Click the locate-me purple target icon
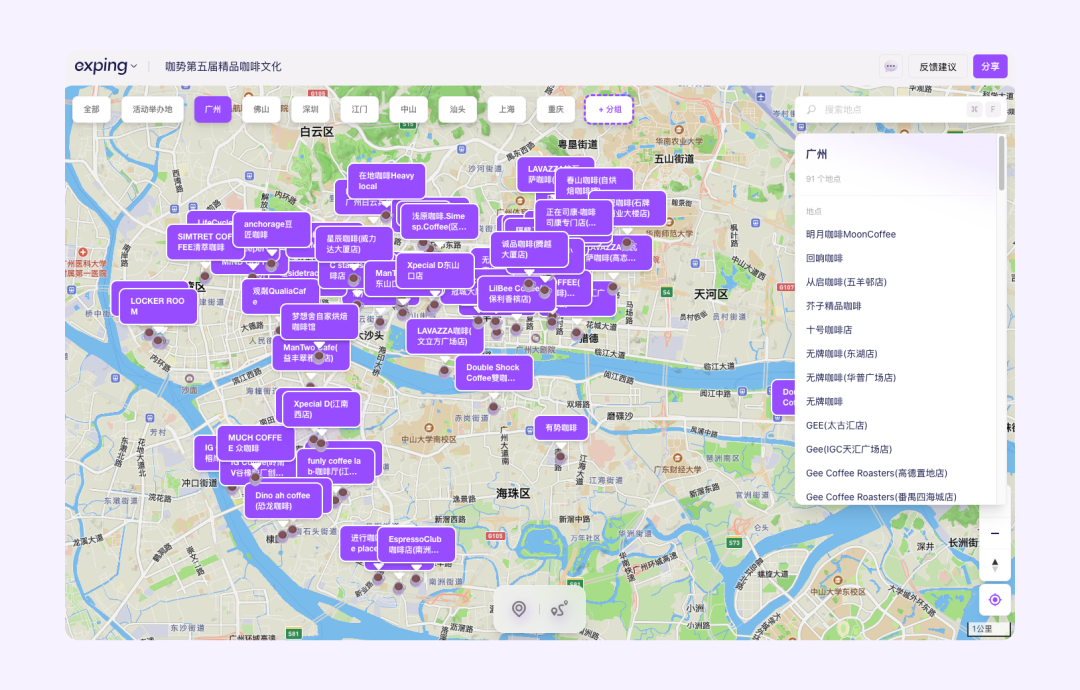This screenshot has width=1080, height=690. point(995,599)
